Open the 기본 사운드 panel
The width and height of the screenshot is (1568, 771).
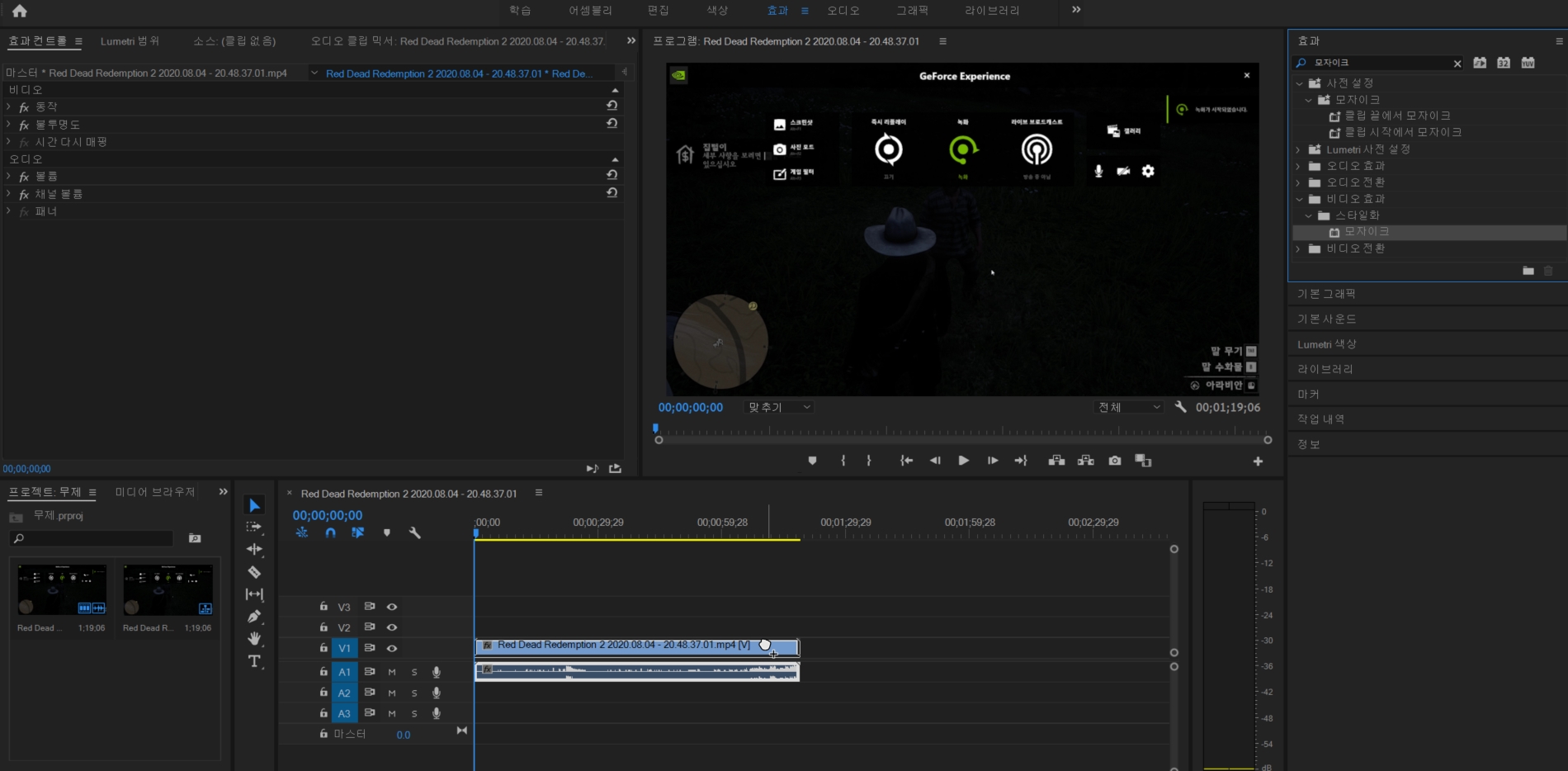coord(1326,319)
